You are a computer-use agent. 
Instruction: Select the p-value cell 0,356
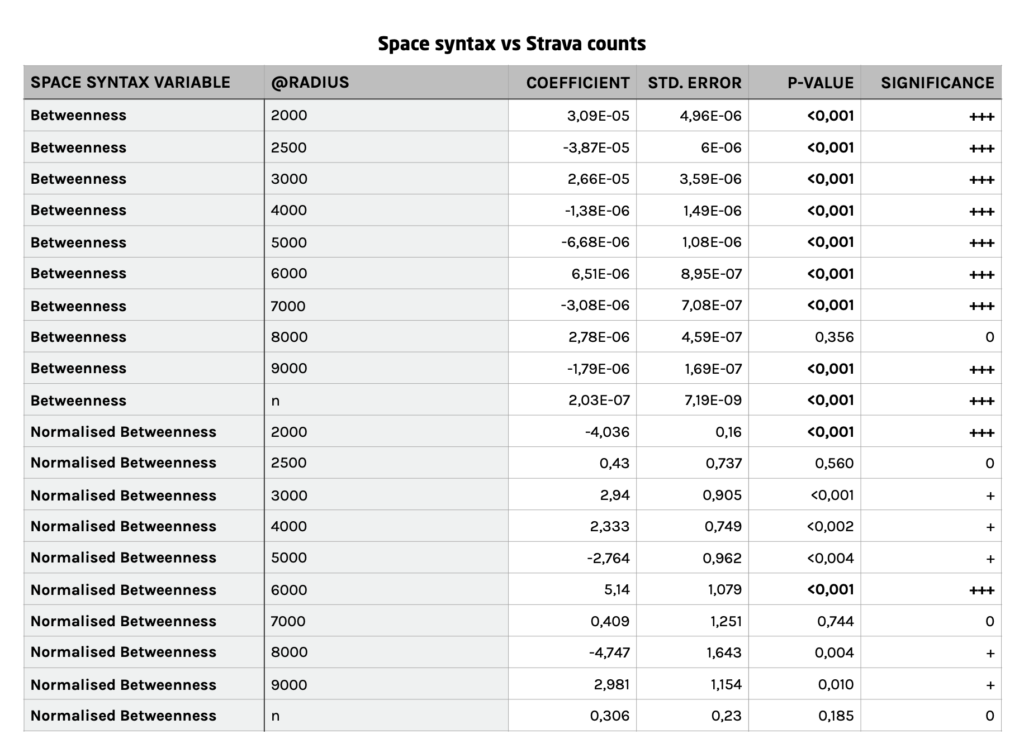pyautogui.click(x=834, y=337)
